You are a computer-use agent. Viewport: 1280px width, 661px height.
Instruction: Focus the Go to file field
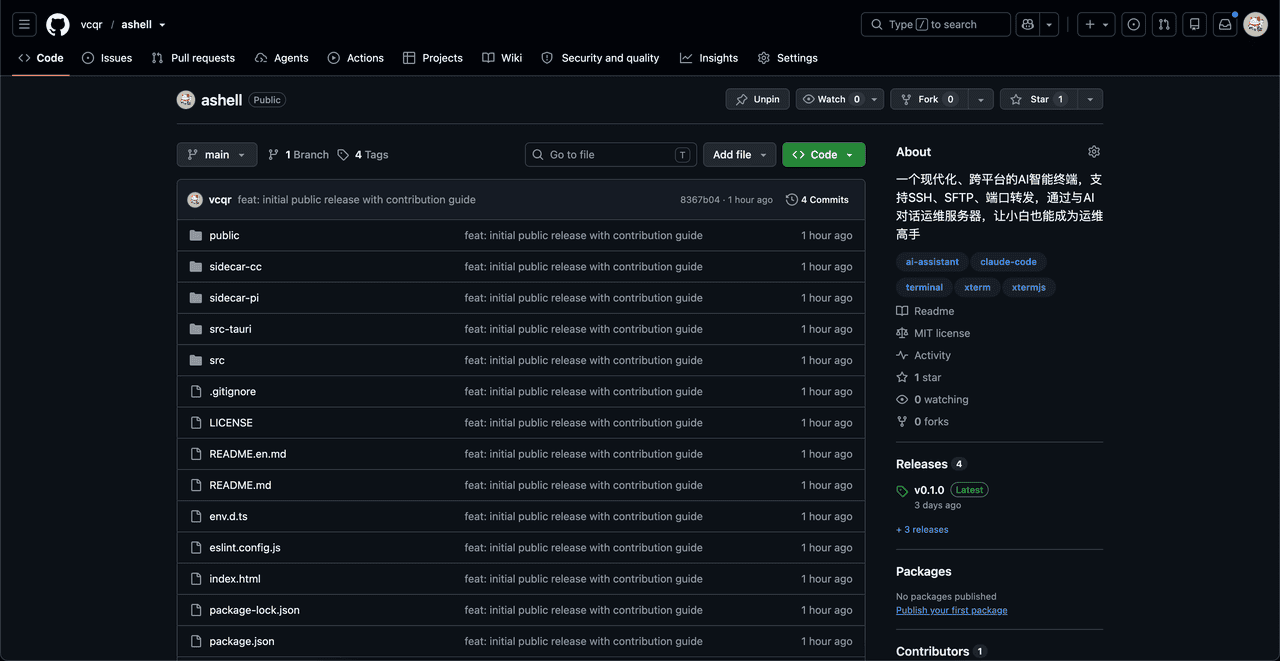tap(611, 155)
